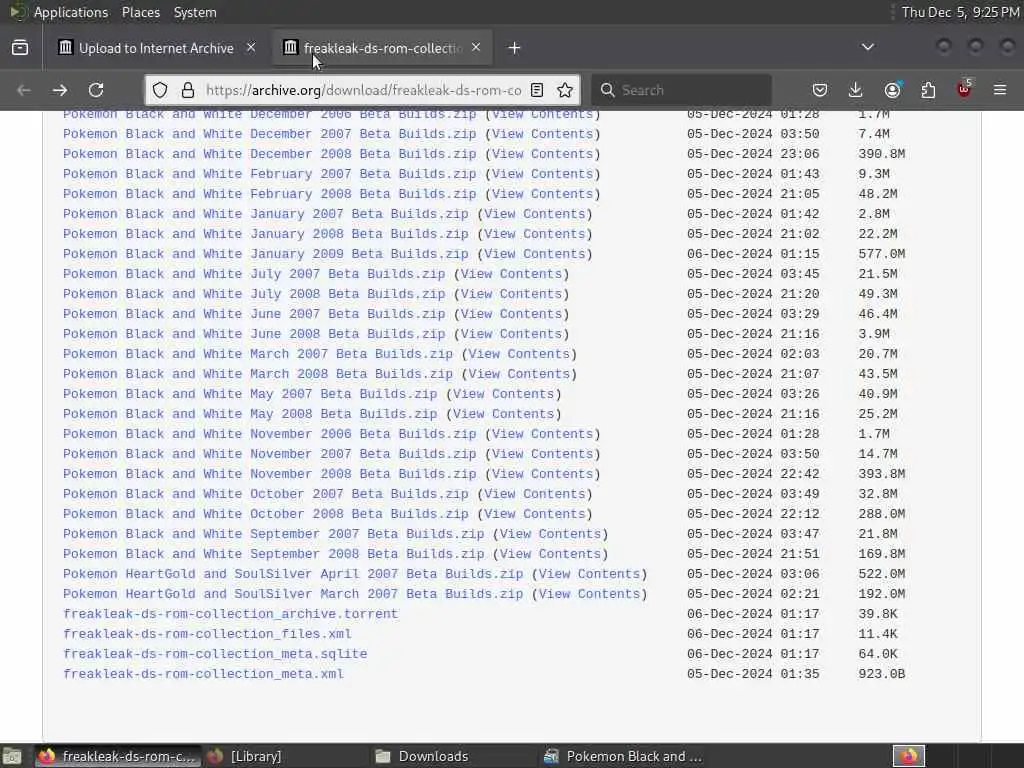
Task: Download HeartGold and SoulSilver April 2007 zip
Action: 293,574
